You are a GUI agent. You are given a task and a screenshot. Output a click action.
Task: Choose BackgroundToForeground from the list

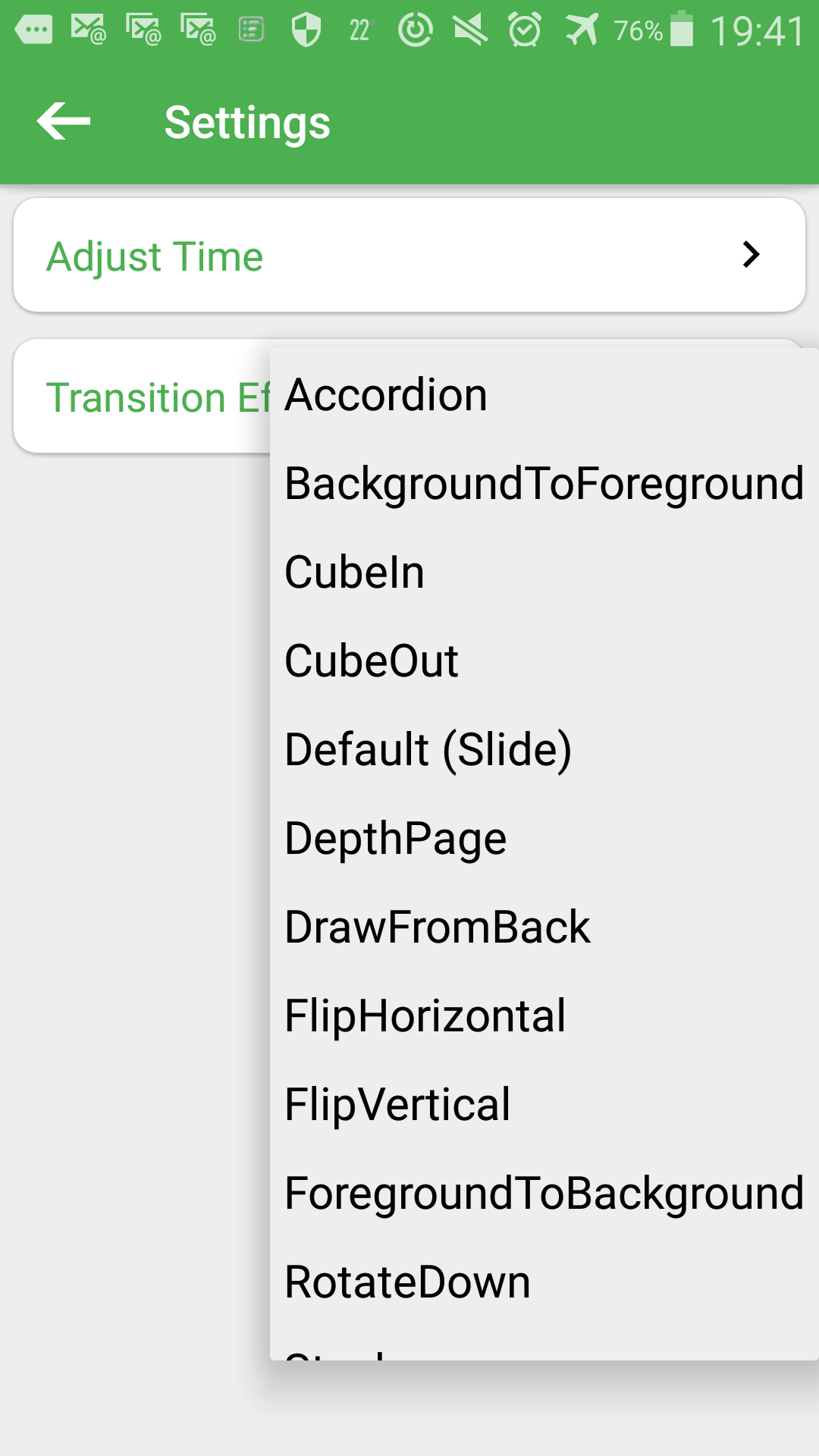click(544, 483)
